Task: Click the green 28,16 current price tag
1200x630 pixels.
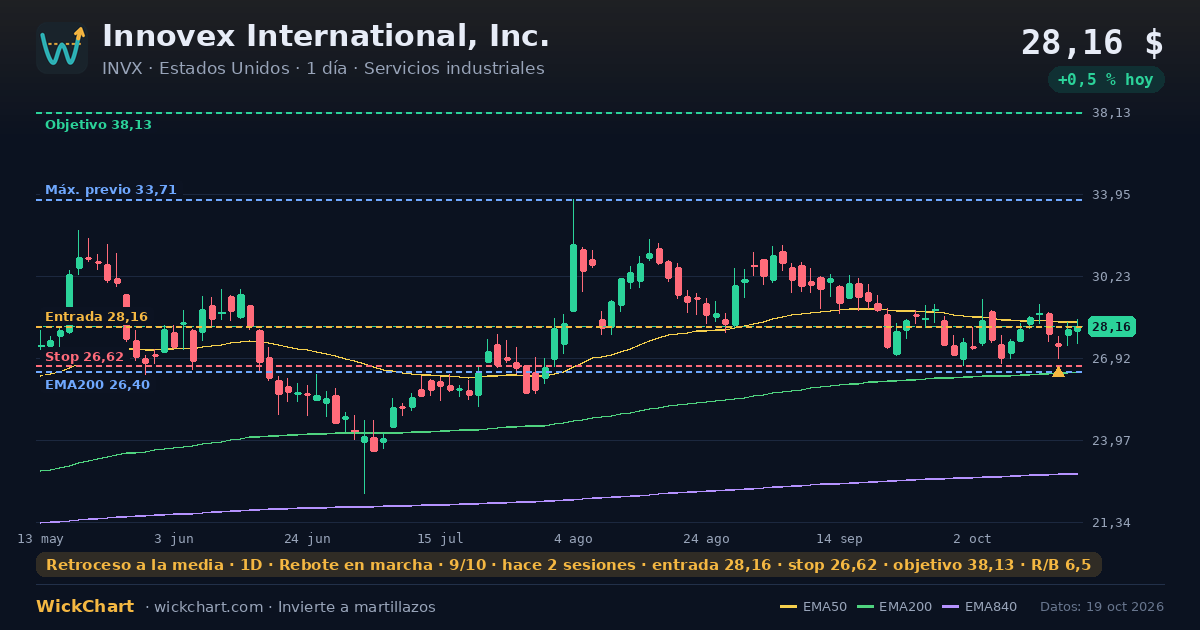Action: [1111, 327]
